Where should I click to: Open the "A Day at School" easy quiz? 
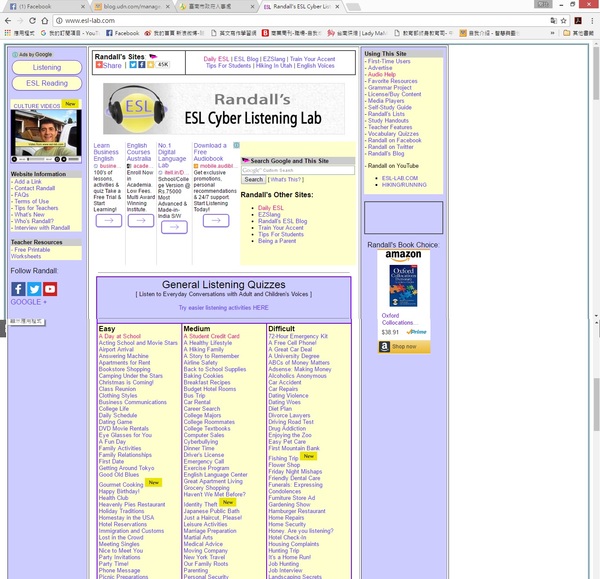pos(120,337)
